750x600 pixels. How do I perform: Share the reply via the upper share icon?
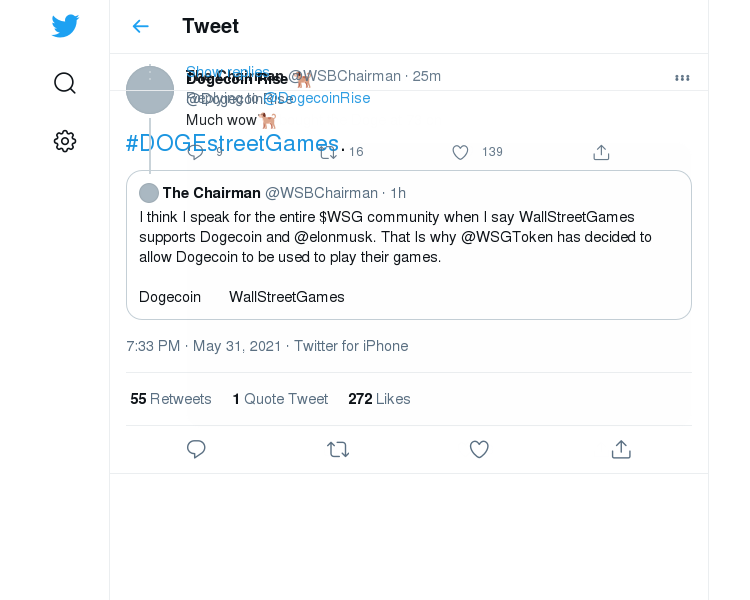tap(601, 153)
